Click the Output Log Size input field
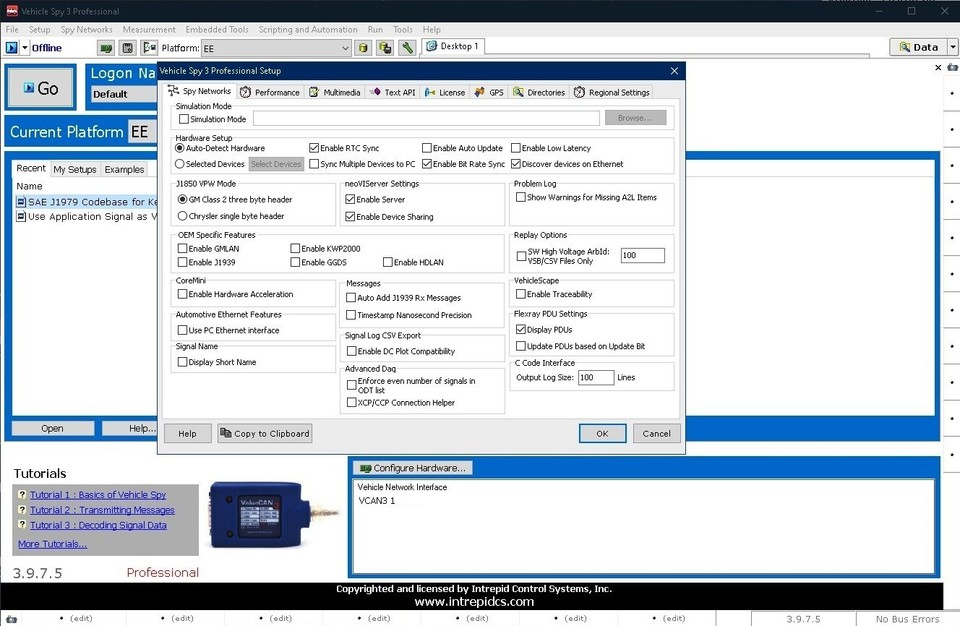Image resolution: width=960 pixels, height=626 pixels. (x=596, y=377)
